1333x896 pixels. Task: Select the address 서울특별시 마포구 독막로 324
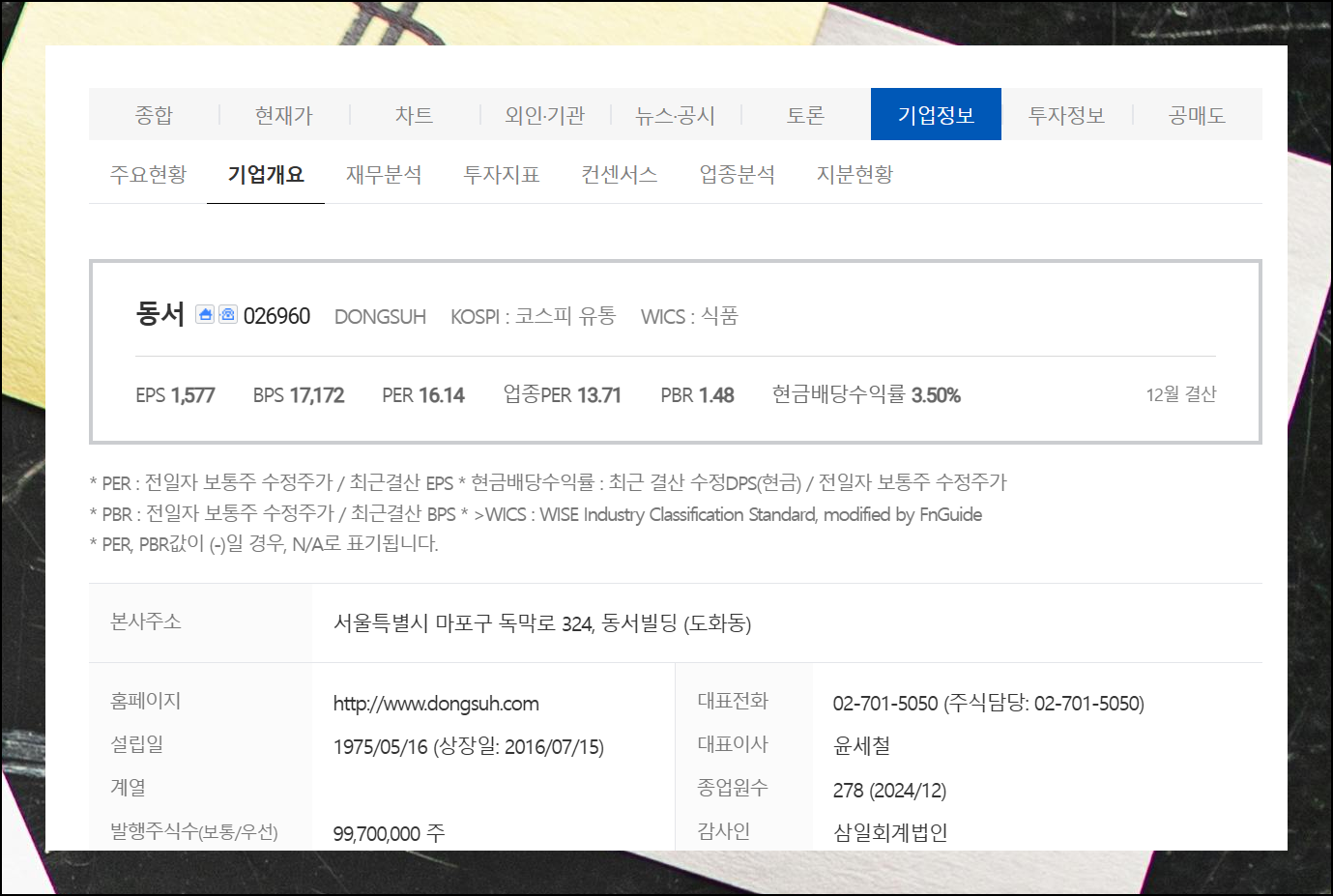(x=464, y=623)
